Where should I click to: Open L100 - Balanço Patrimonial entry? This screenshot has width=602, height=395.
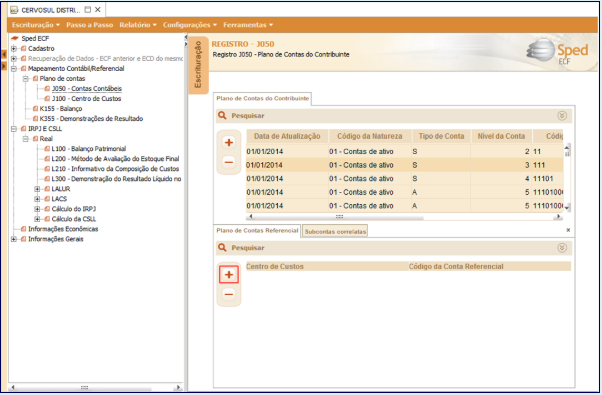[89, 149]
